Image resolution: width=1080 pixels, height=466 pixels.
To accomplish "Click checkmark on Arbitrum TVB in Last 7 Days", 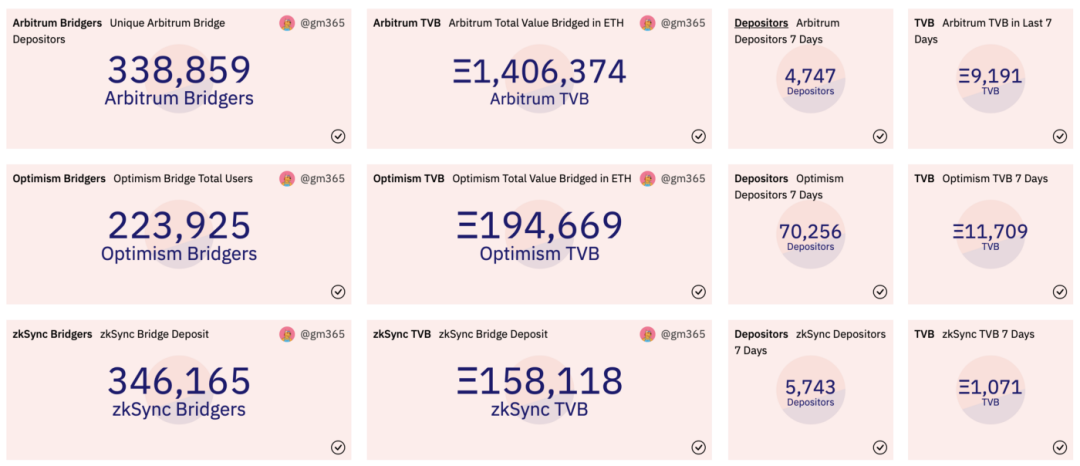I will click(1060, 136).
